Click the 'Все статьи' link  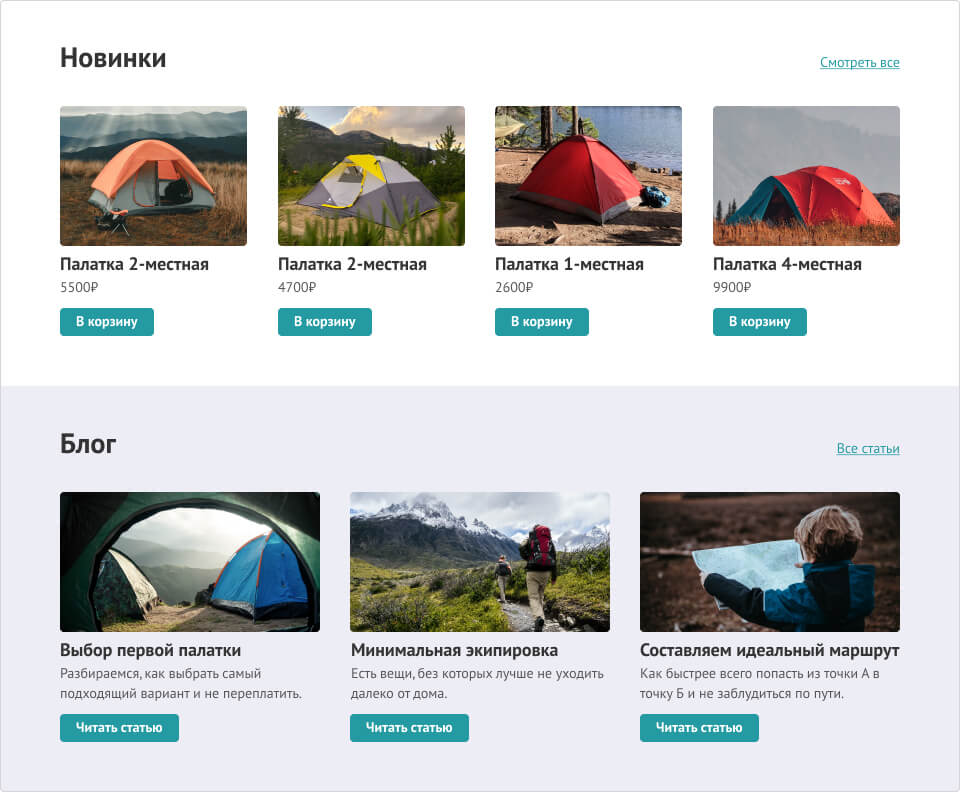click(x=867, y=449)
